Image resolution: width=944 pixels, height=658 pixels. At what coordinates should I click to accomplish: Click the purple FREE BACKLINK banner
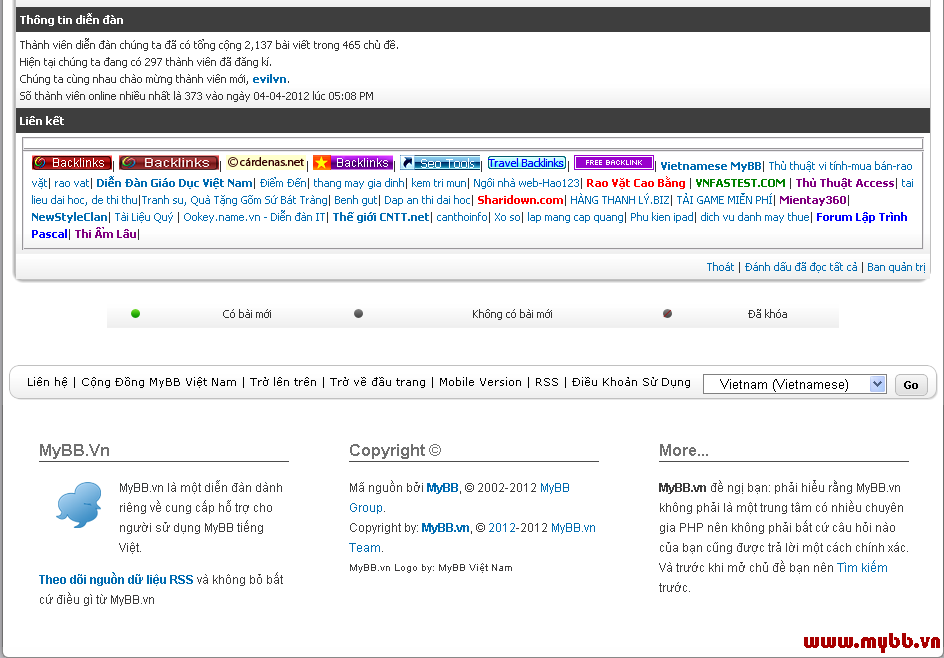[613, 162]
